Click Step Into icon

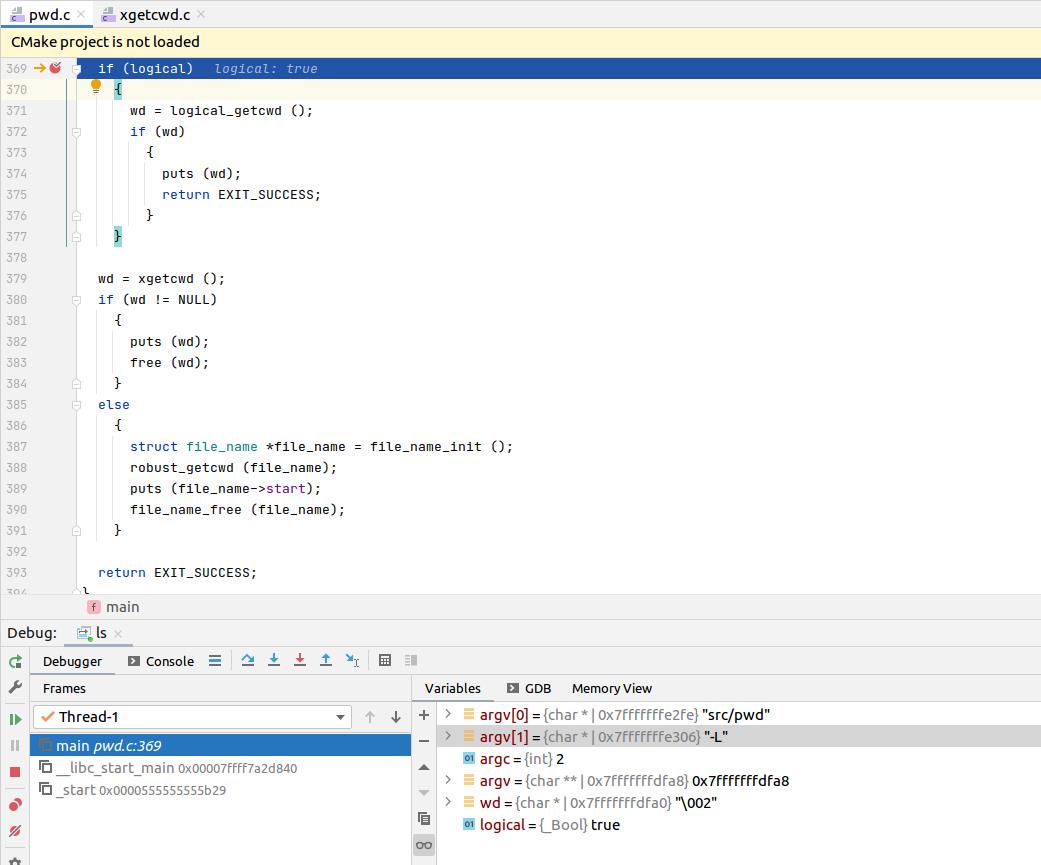point(274,660)
